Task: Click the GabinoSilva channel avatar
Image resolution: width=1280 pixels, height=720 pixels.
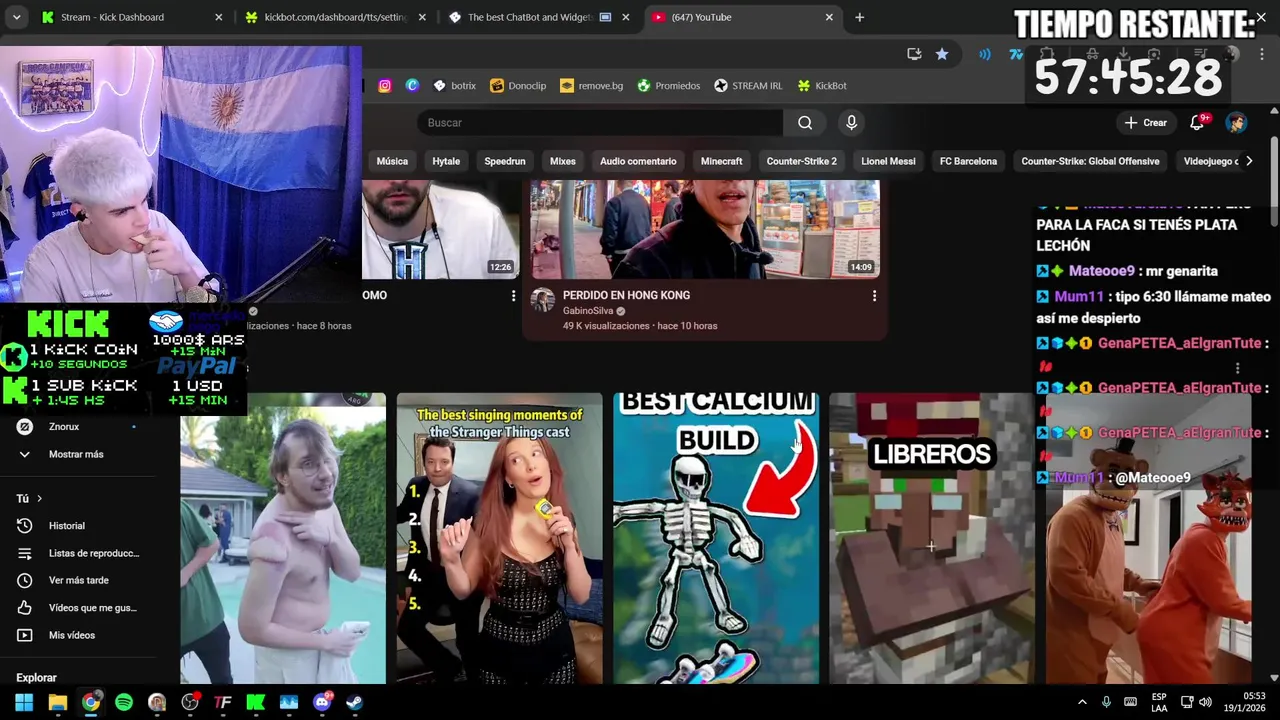Action: pos(542,300)
